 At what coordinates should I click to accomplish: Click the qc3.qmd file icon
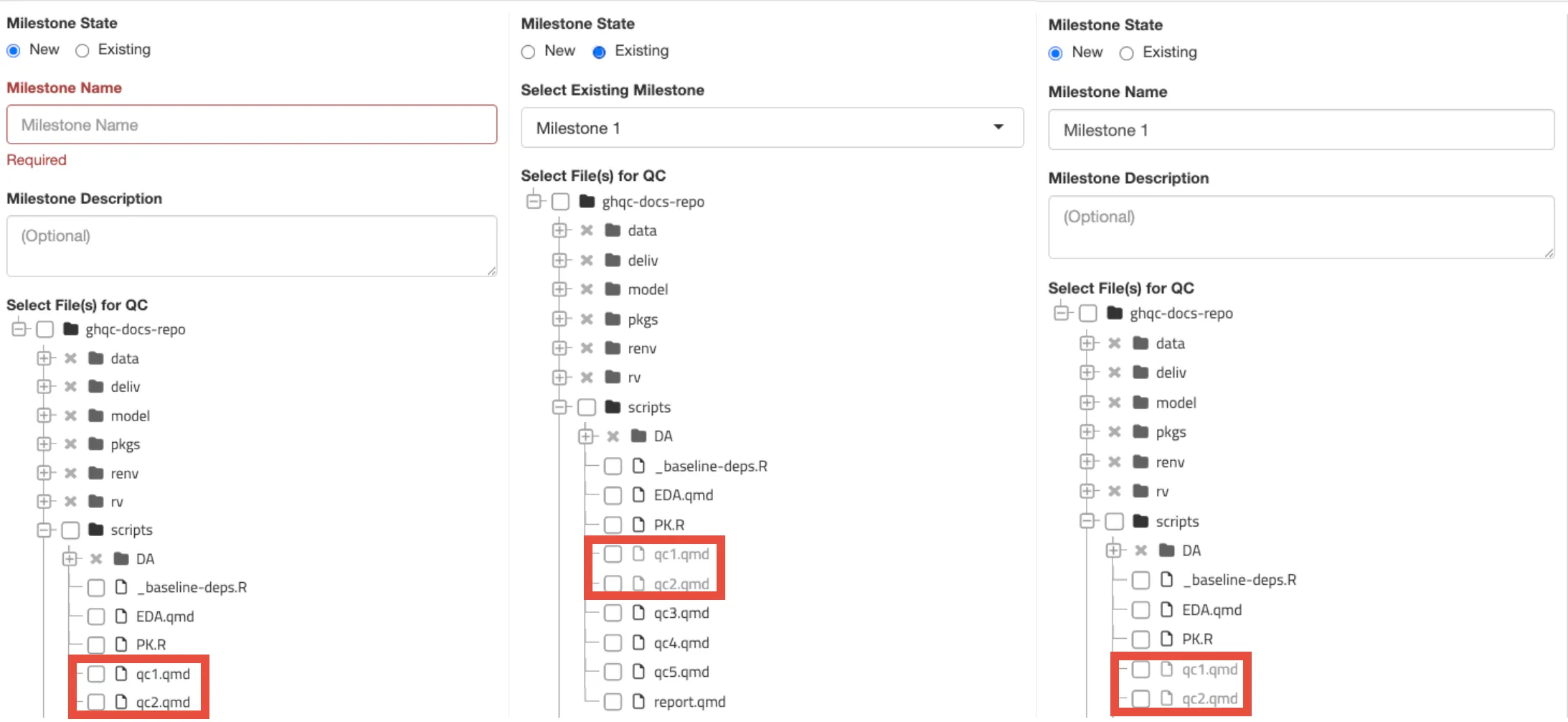tap(638, 613)
